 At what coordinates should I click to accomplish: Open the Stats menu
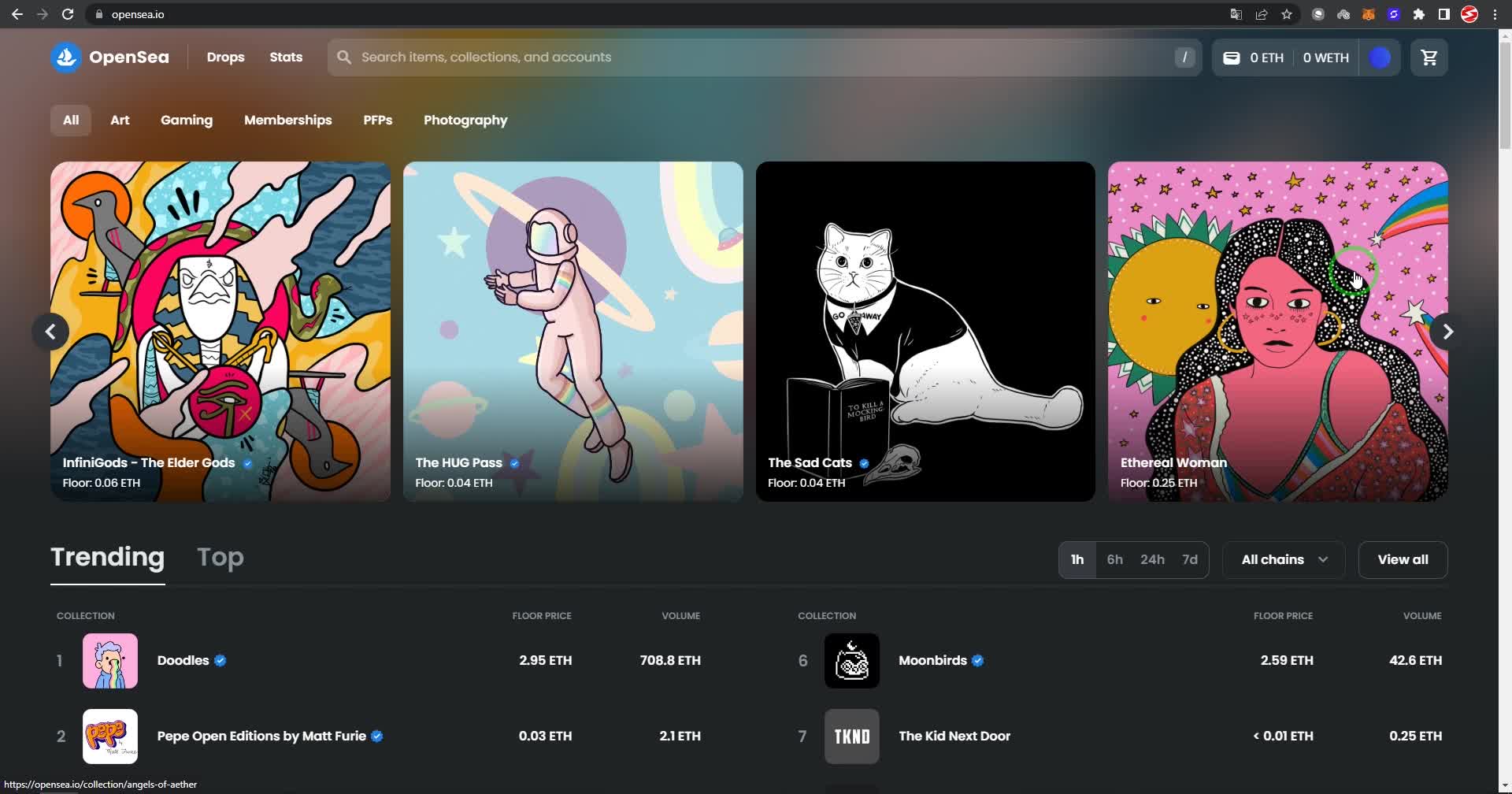pyautogui.click(x=286, y=58)
